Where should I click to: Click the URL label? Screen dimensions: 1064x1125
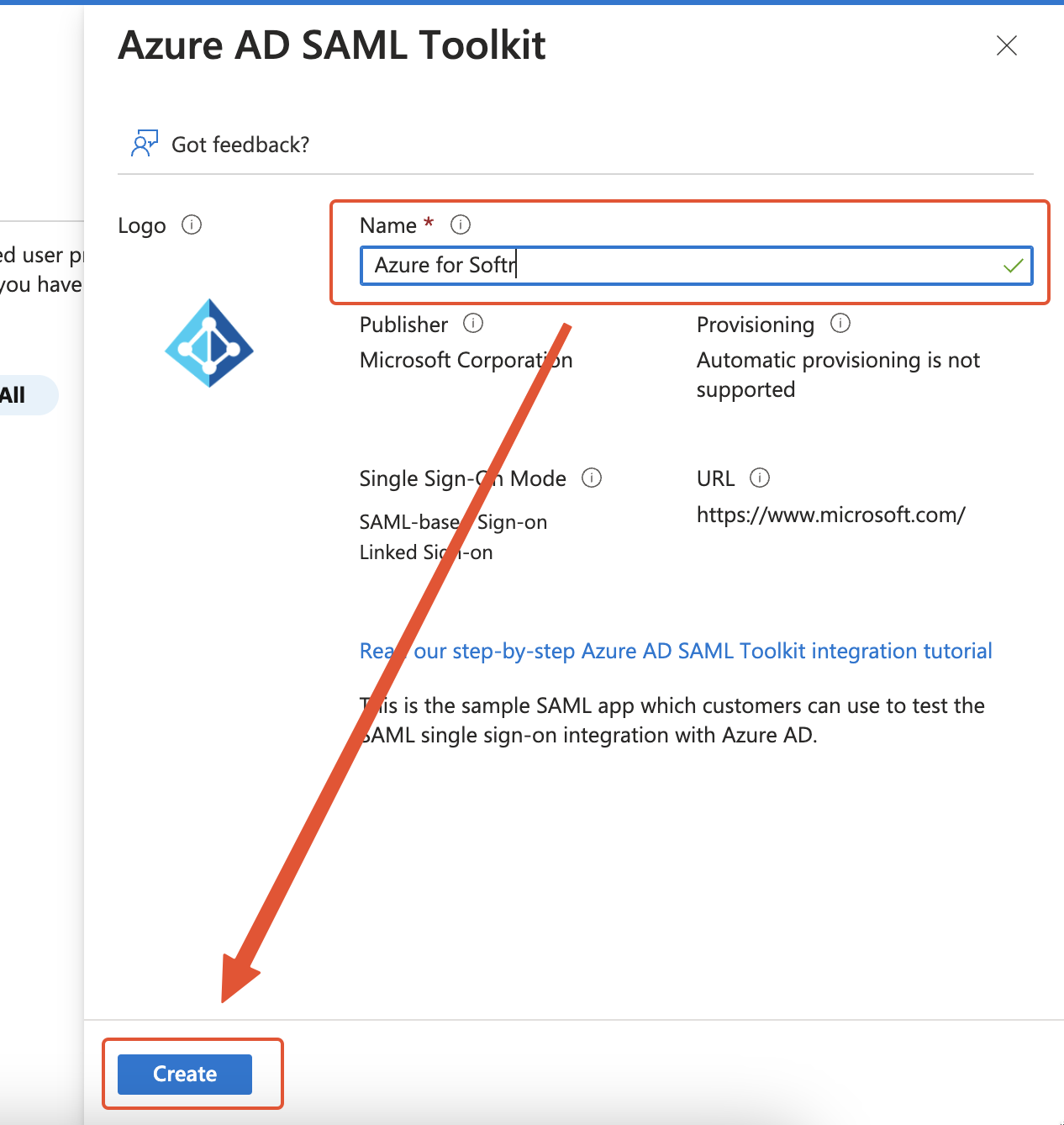(x=716, y=478)
